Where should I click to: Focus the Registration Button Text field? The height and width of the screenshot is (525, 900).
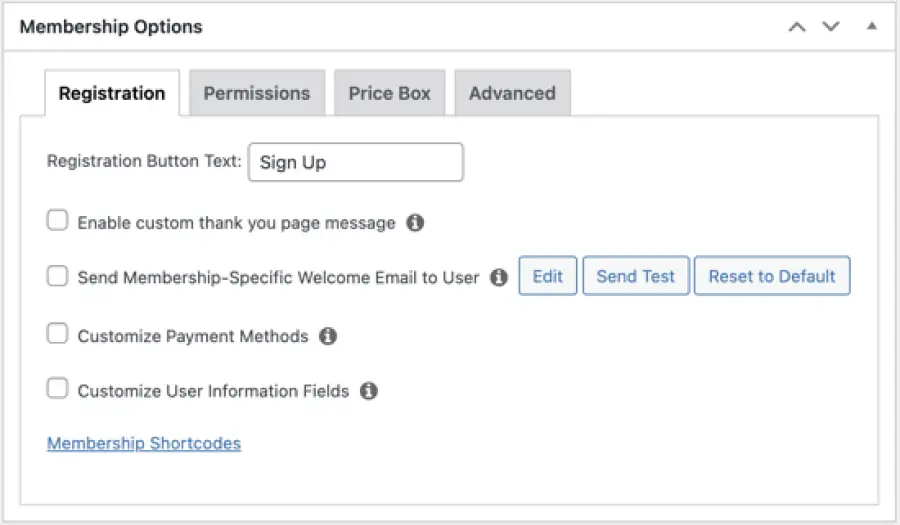coord(356,162)
